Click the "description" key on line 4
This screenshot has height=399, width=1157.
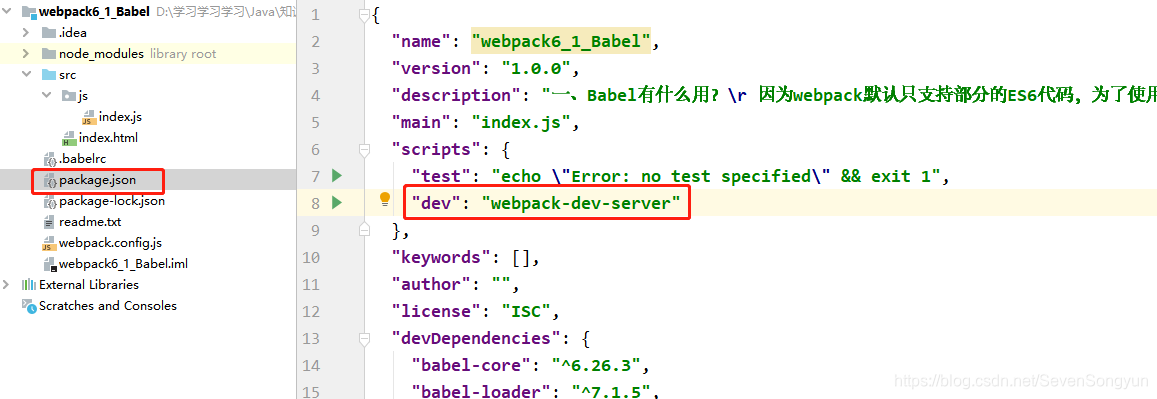click(457, 95)
